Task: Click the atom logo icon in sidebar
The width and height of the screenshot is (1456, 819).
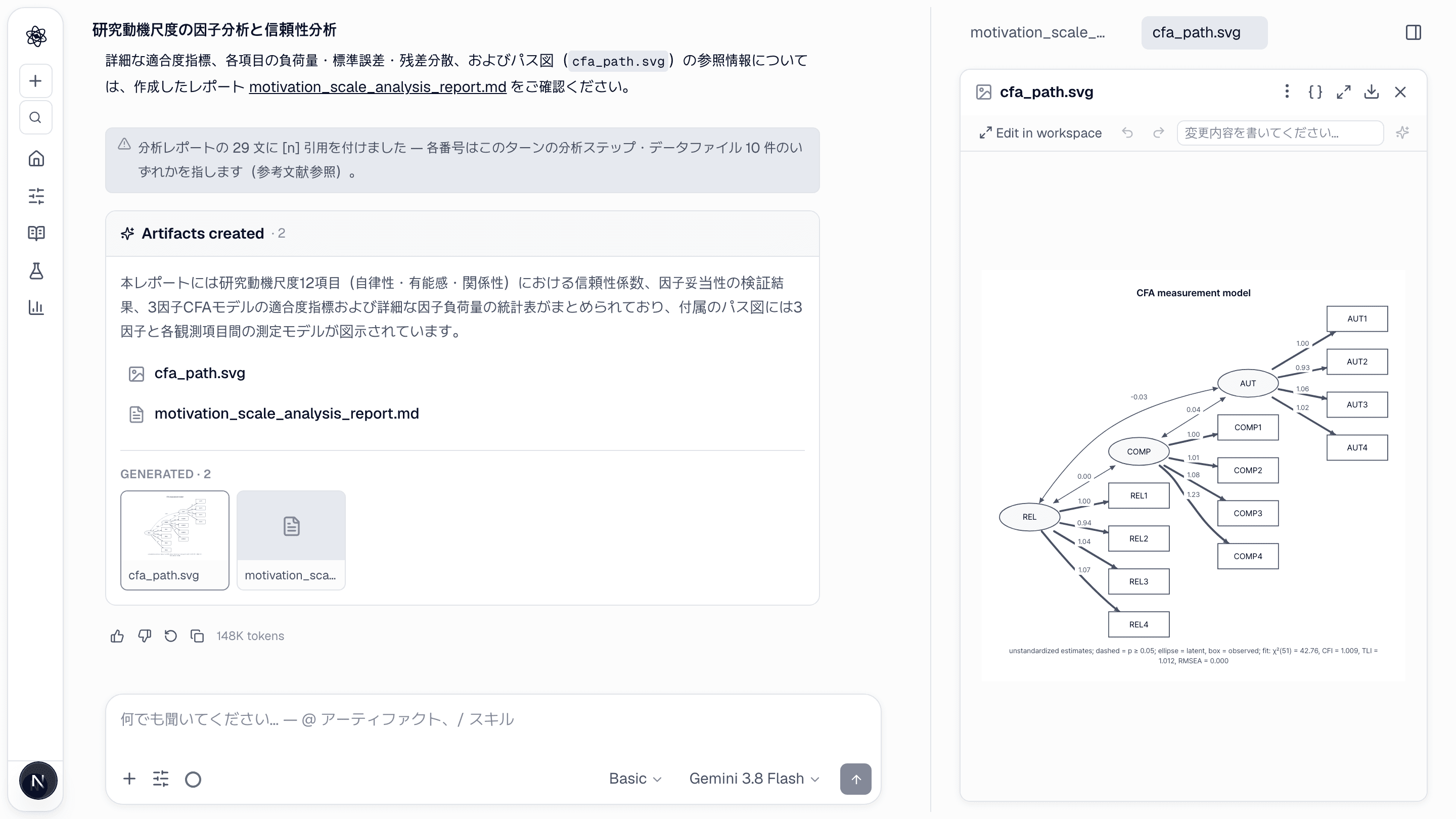Action: 36,37
